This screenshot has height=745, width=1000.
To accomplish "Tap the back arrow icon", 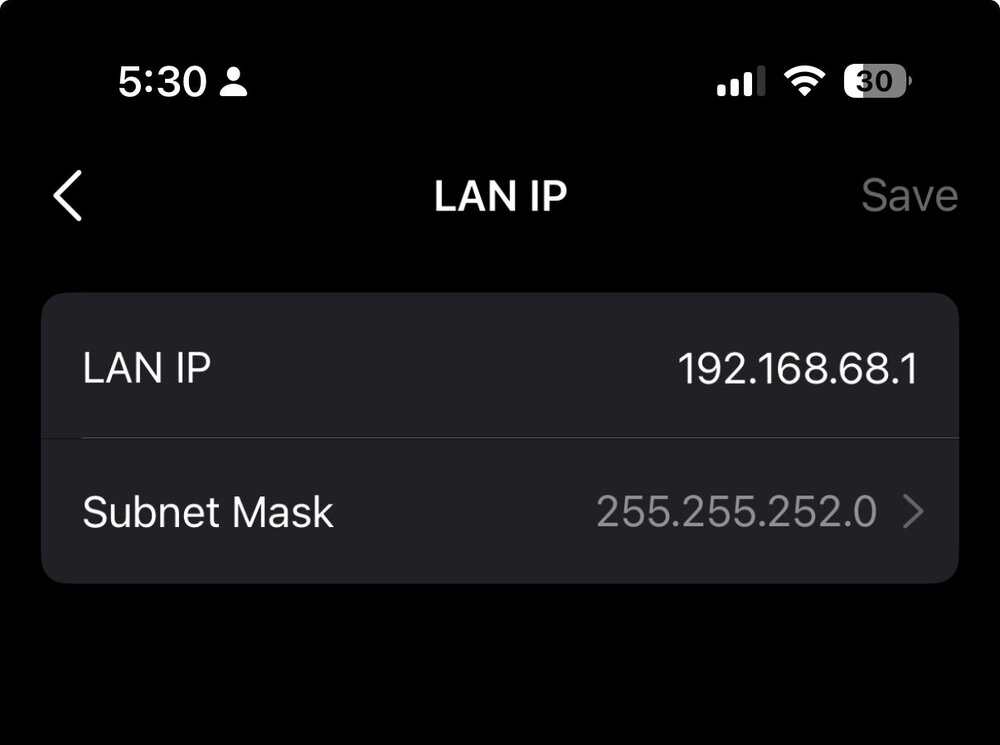I will point(68,195).
